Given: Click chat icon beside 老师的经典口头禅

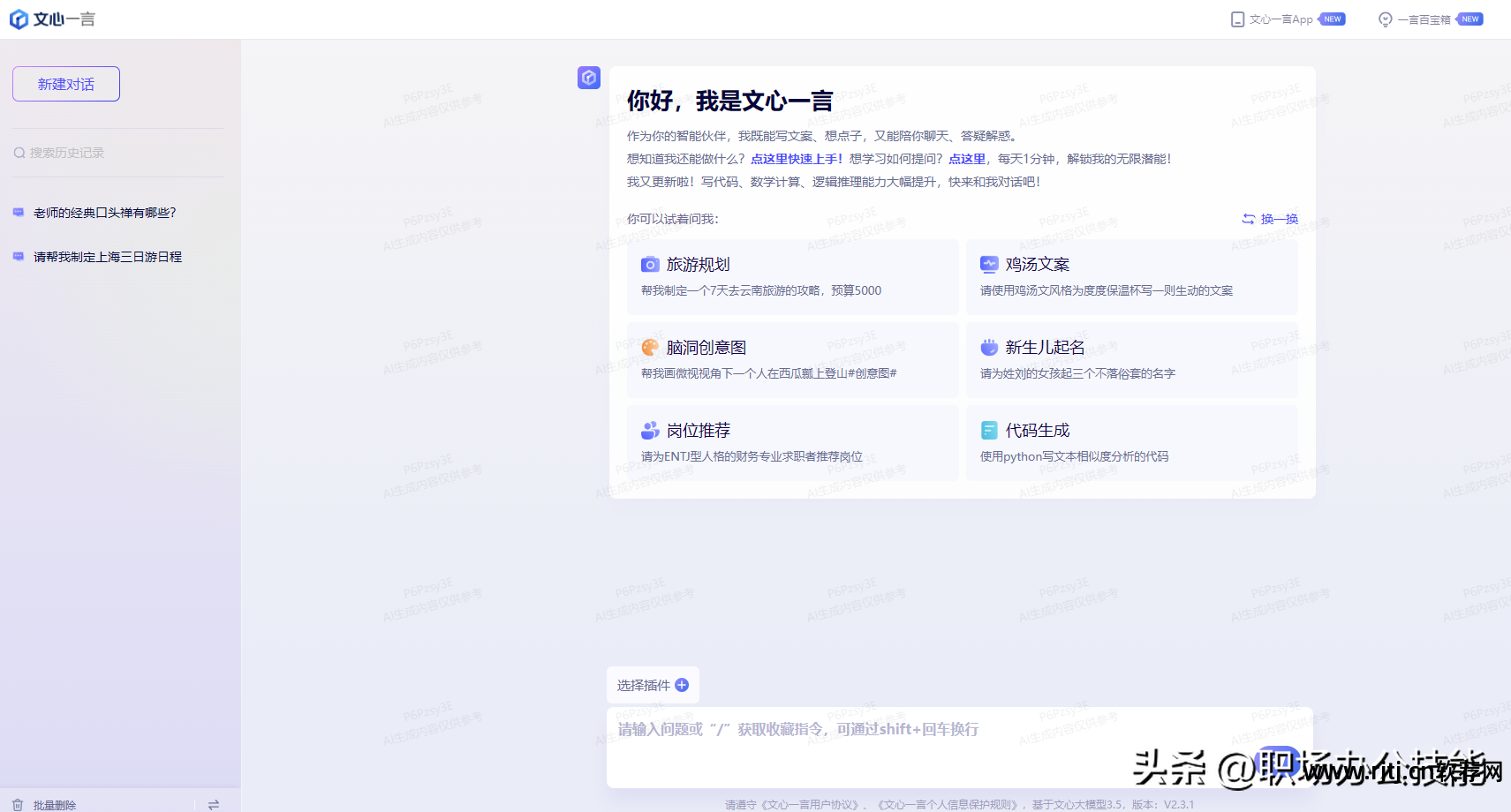Looking at the screenshot, I should pyautogui.click(x=19, y=213).
